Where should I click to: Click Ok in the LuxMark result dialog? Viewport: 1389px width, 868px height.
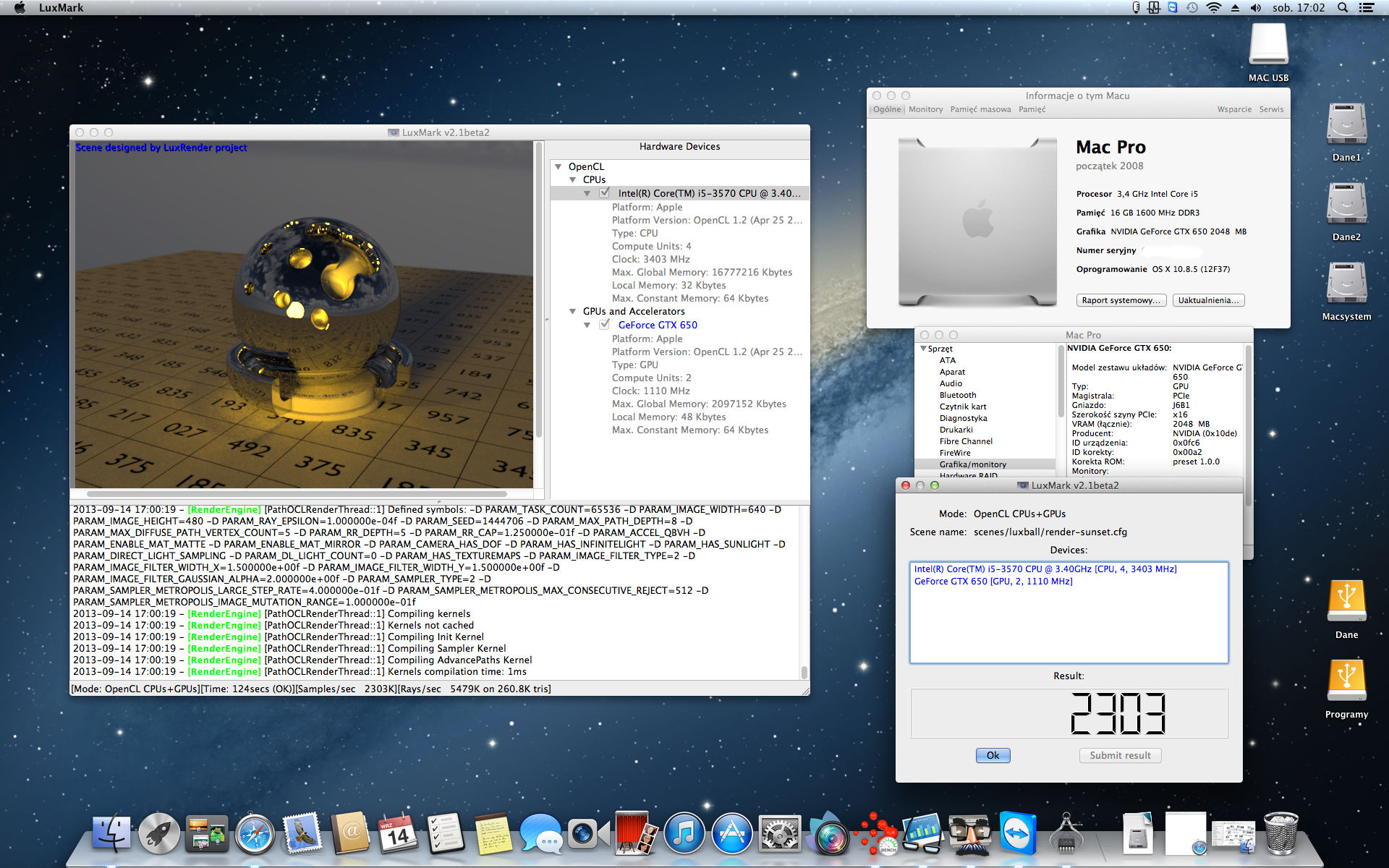(993, 755)
